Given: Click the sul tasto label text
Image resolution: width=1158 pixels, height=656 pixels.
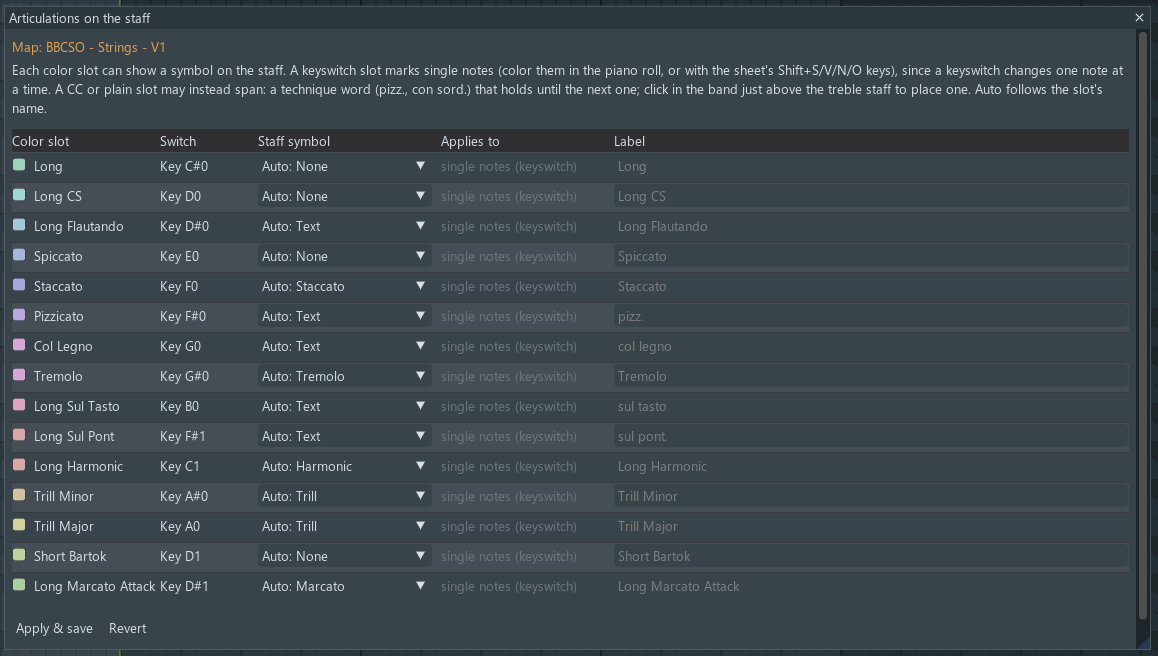Looking at the screenshot, I should 642,406.
